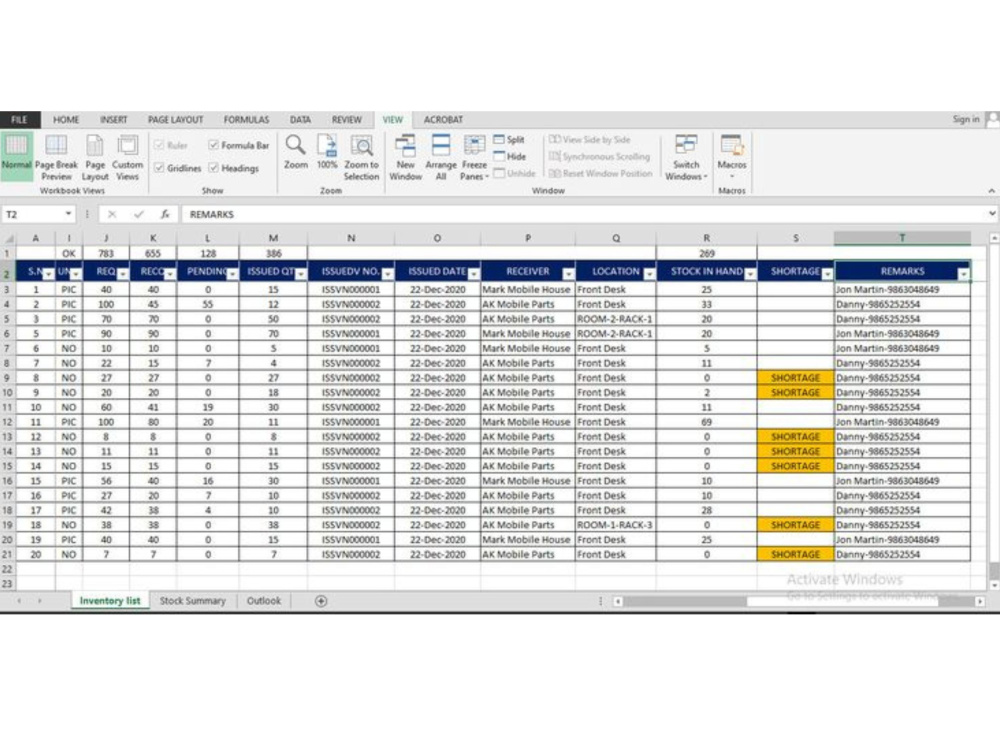The height and width of the screenshot is (750, 1000).
Task: Add a new sheet with plus icon
Action: pos(321,601)
